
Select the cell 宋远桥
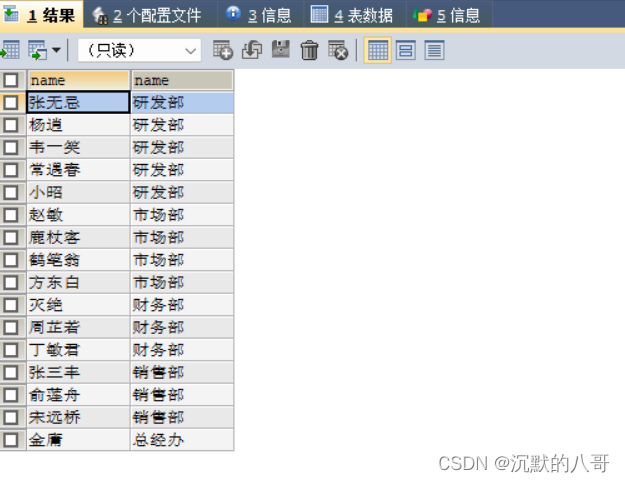tap(79, 418)
